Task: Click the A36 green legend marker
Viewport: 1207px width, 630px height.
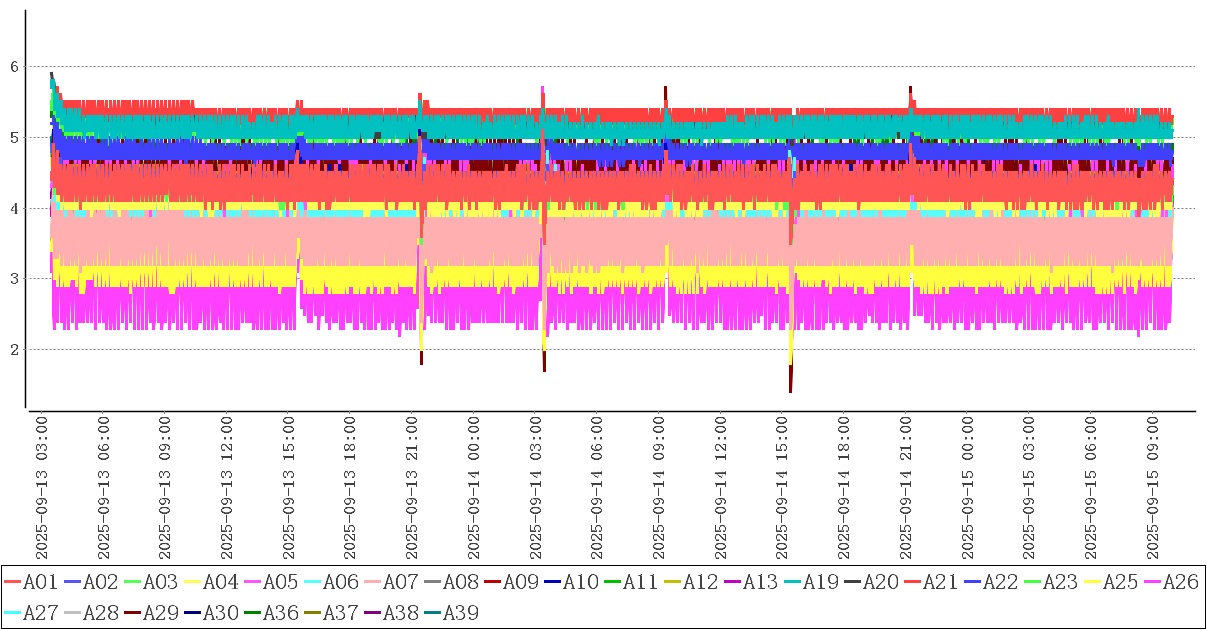Action: [x=252, y=612]
